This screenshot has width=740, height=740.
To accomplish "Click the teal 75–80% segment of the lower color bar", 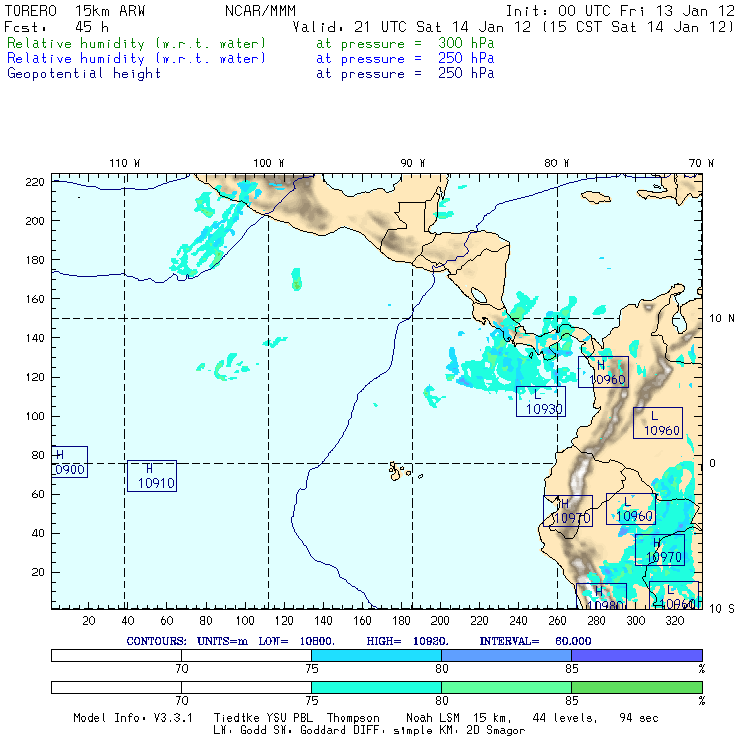I will [x=376, y=687].
